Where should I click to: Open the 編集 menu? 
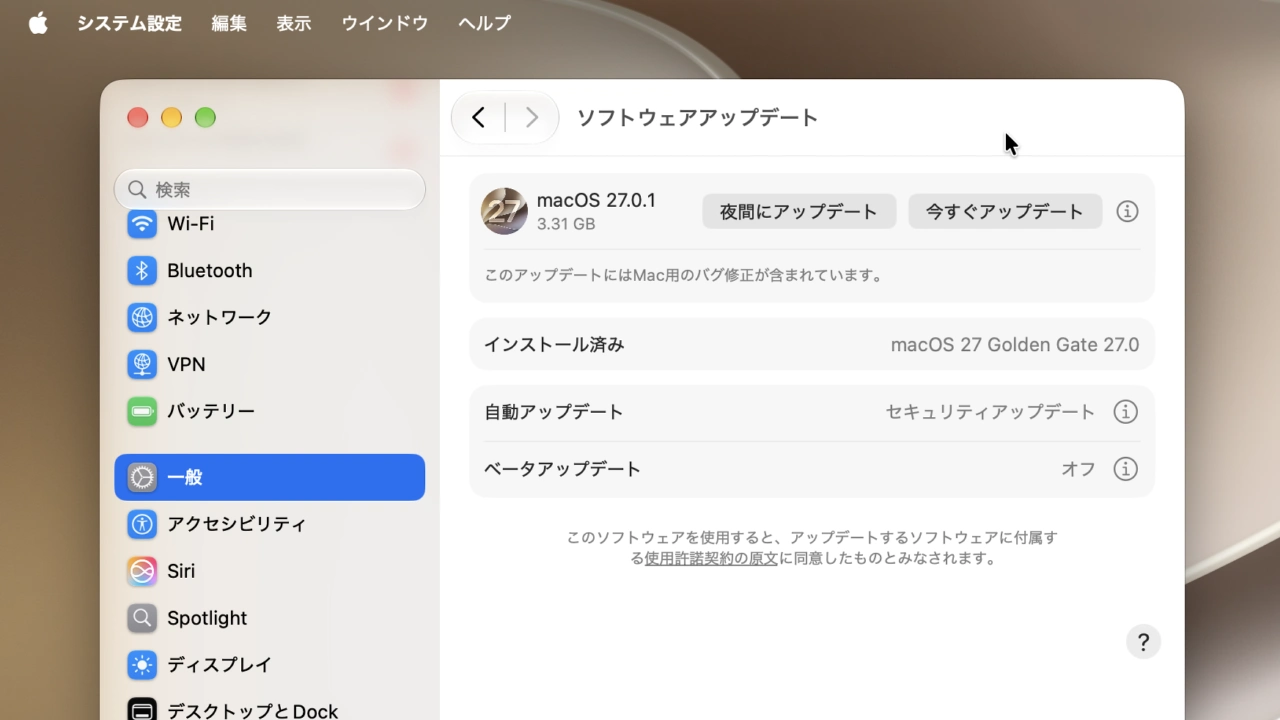[229, 23]
